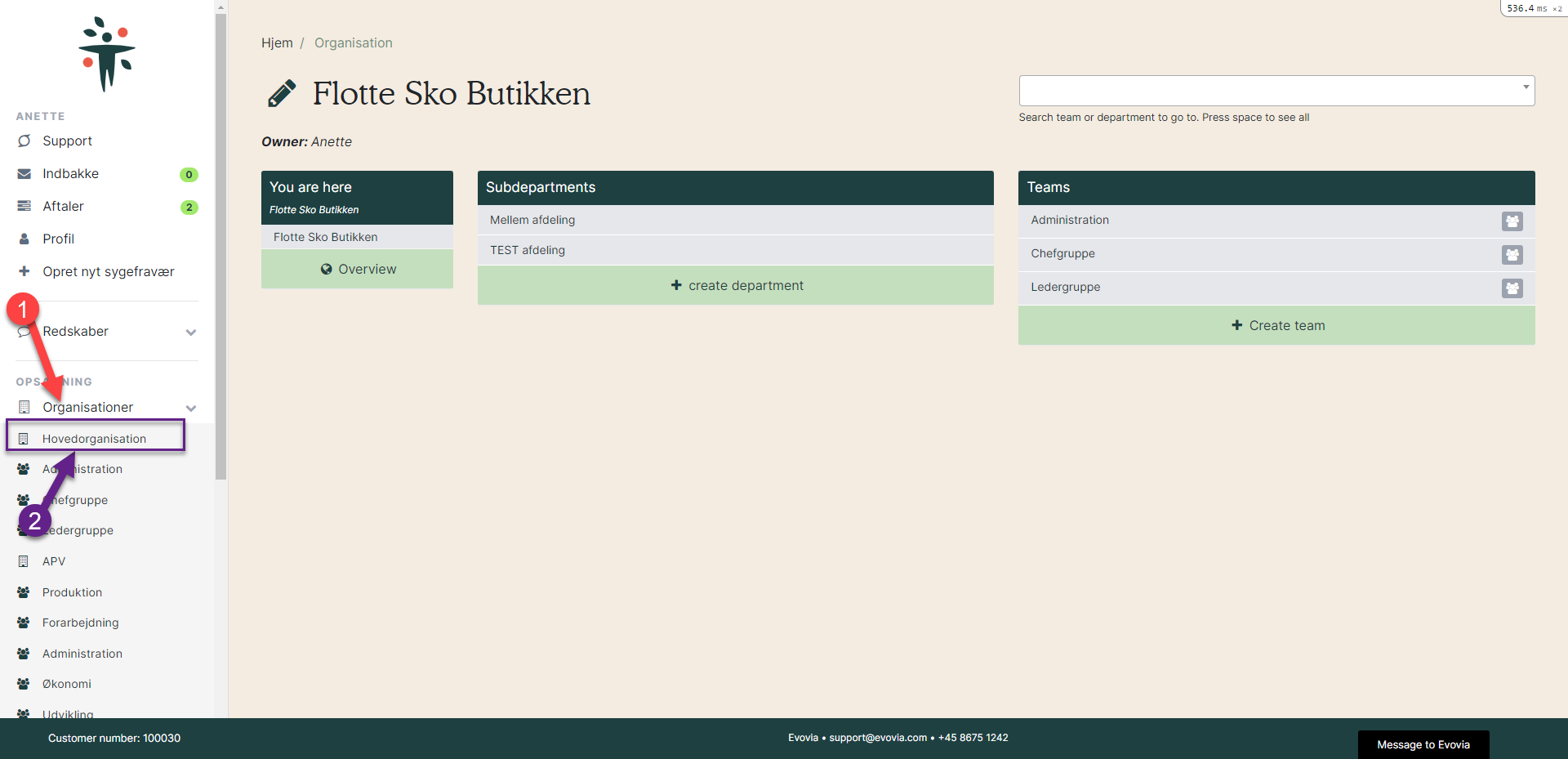Image resolution: width=1568 pixels, height=759 pixels.
Task: Open team icon for Administration row
Action: click(x=1512, y=221)
